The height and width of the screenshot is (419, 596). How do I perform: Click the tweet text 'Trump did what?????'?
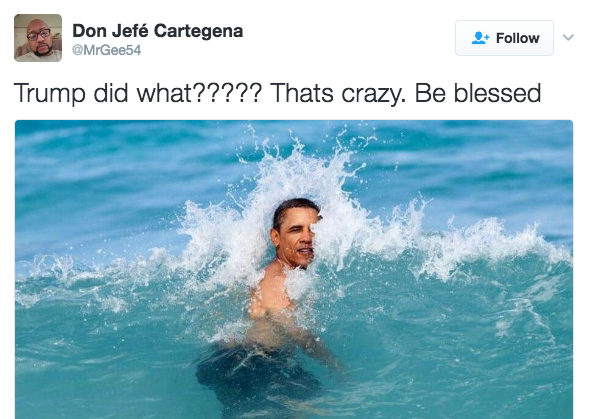138,93
